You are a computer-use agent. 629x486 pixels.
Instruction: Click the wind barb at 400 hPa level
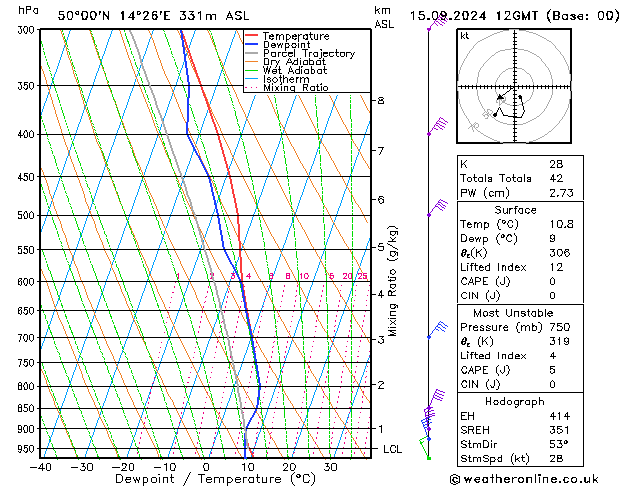[x=438, y=127]
